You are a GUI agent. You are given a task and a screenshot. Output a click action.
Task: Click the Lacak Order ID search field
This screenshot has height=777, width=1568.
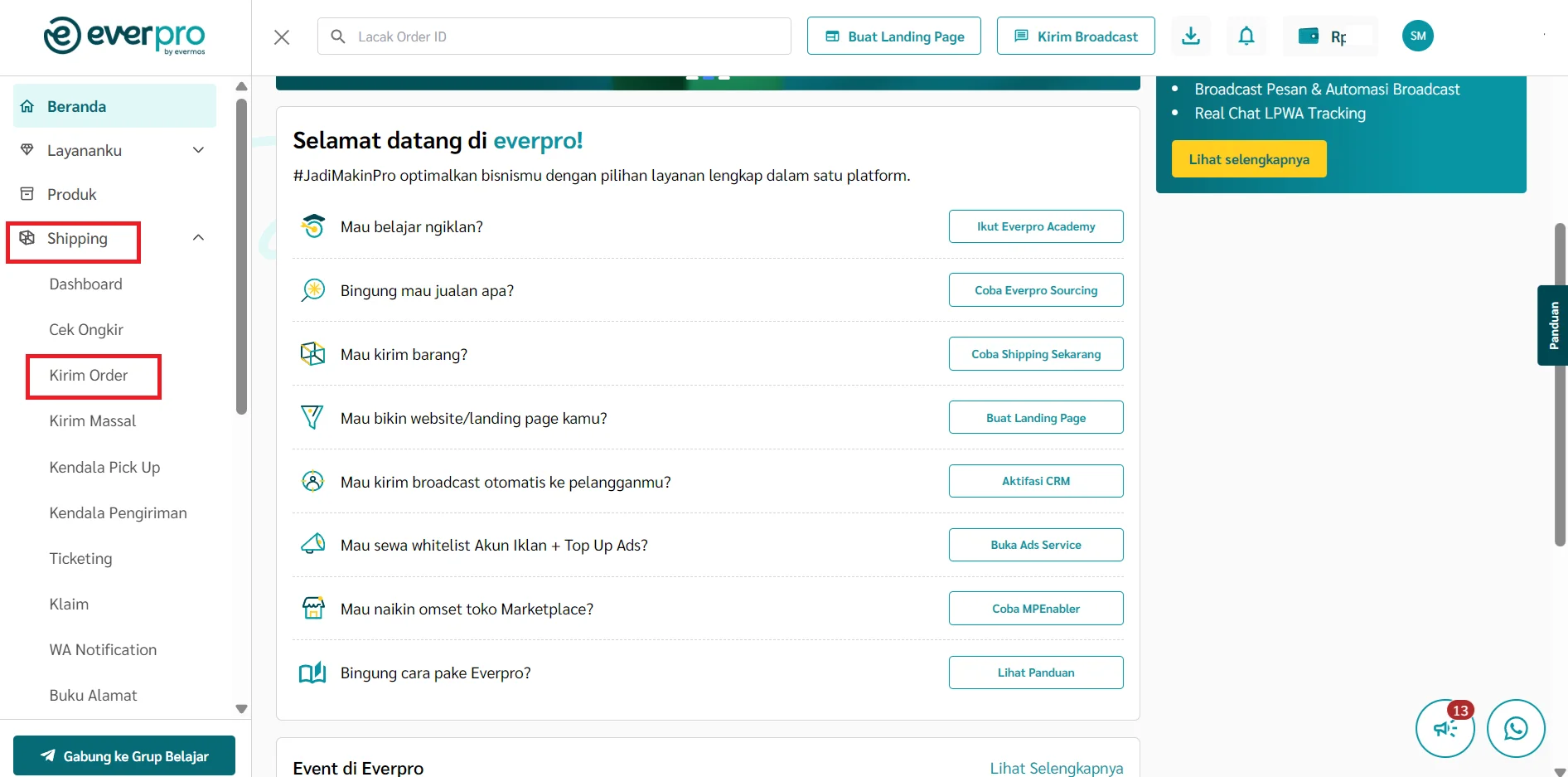click(497, 36)
